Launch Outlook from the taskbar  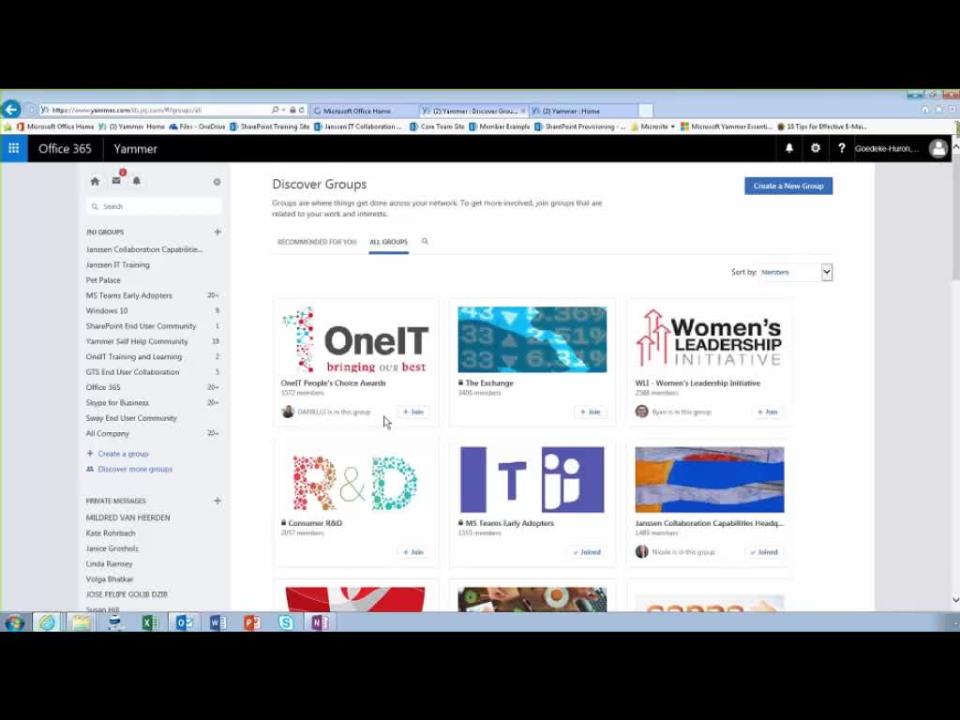click(184, 623)
